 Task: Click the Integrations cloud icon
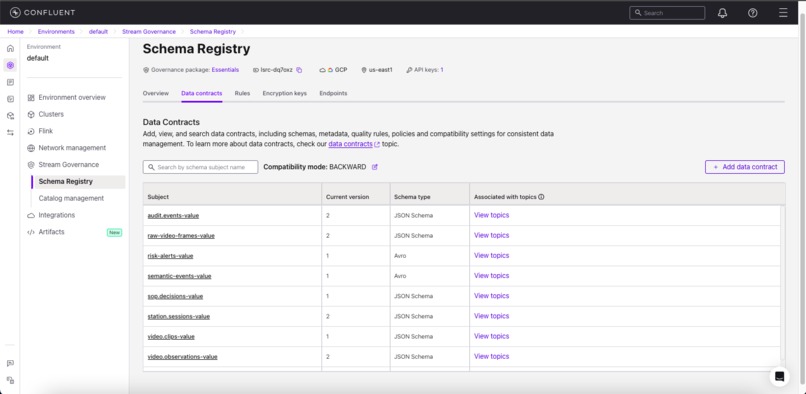[x=31, y=216]
